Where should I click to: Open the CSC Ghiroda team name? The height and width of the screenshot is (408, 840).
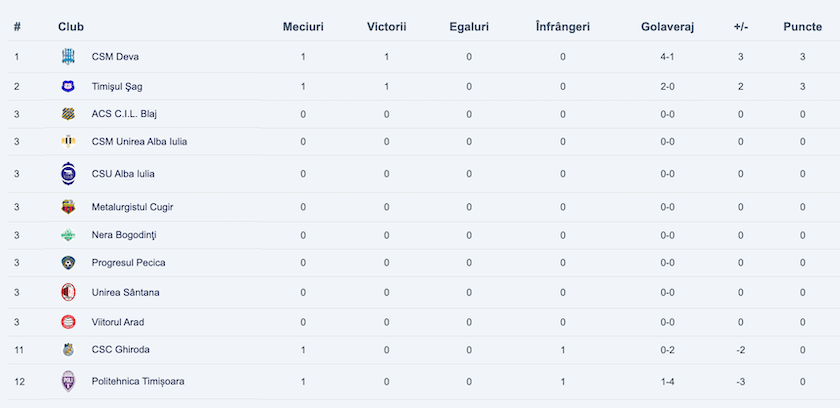(121, 350)
